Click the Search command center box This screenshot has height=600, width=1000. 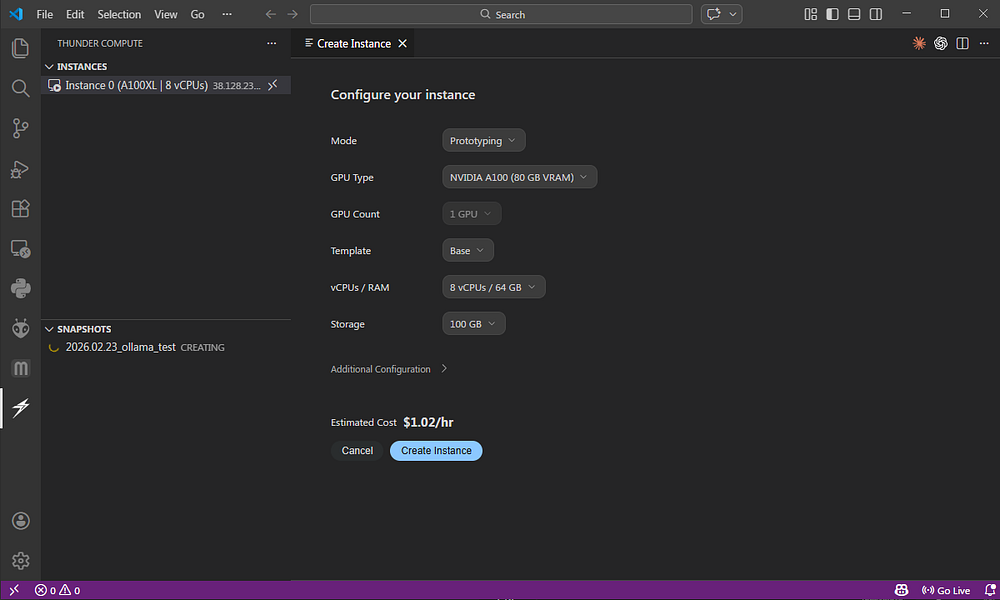pyautogui.click(x=501, y=14)
